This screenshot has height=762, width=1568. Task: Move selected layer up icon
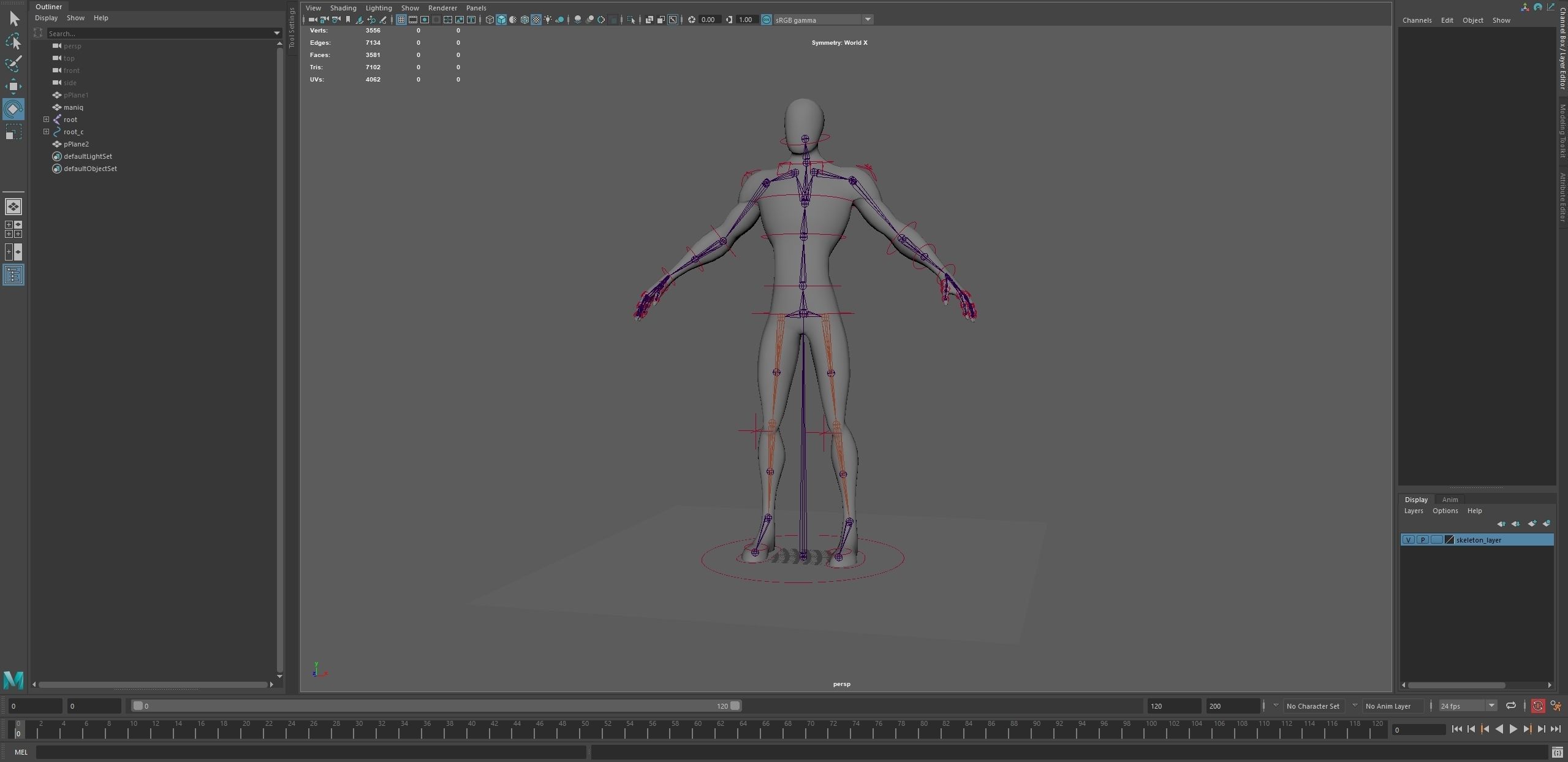1501,524
